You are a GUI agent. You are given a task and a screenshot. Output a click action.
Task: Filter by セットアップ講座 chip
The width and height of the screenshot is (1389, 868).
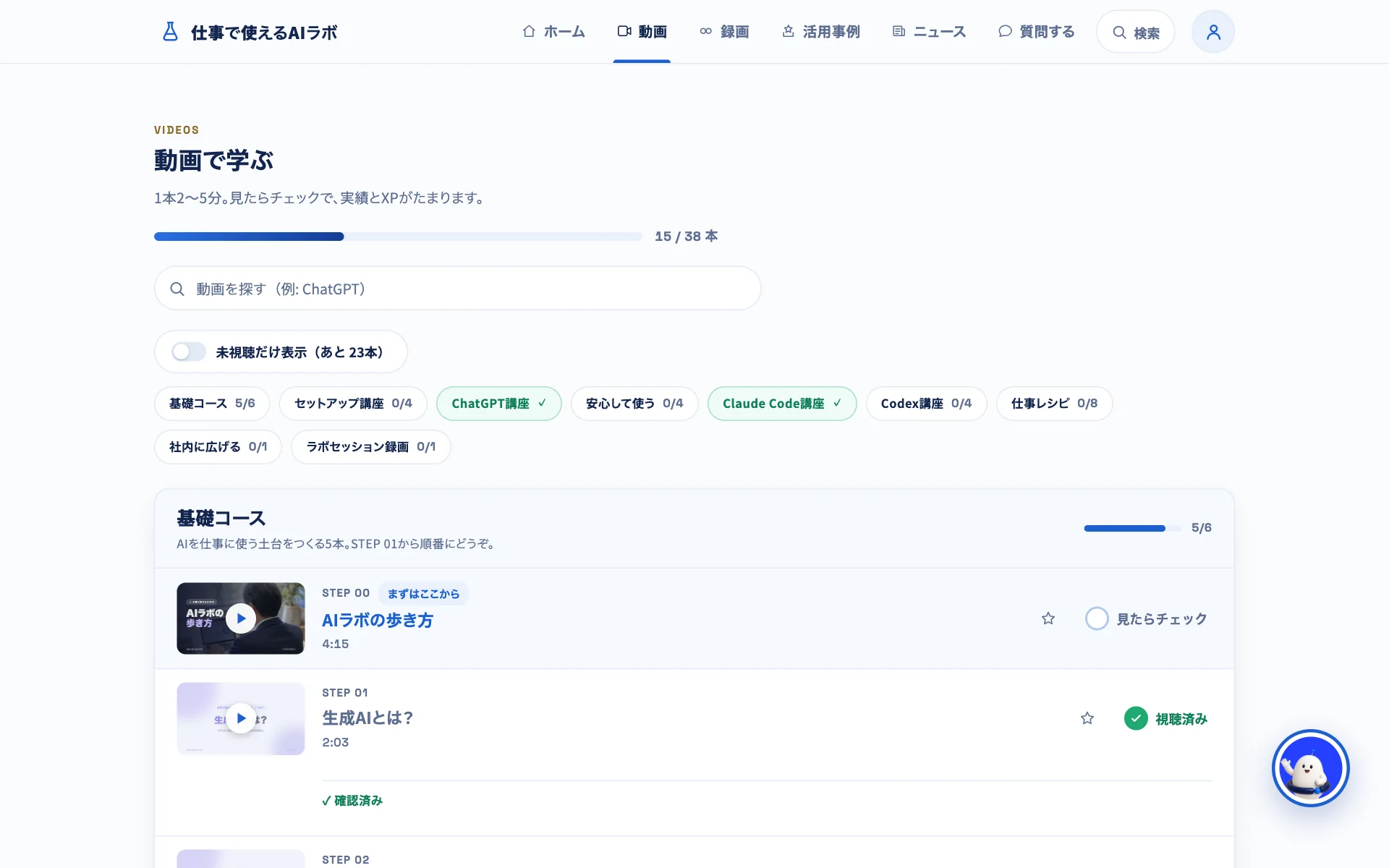(353, 403)
